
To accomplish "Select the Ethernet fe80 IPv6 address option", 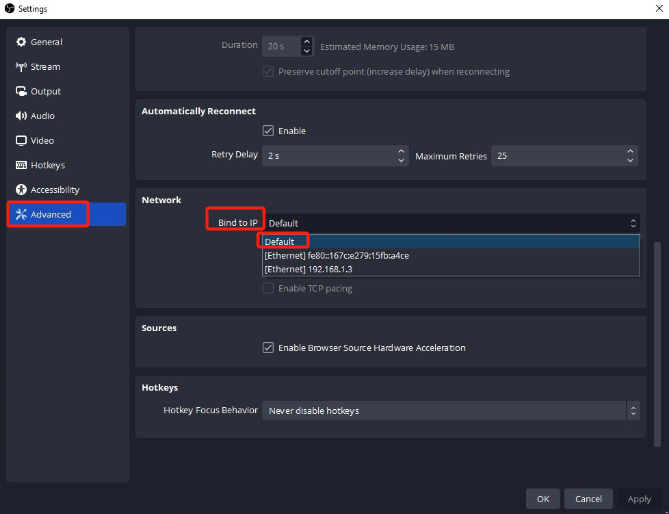I will [451, 256].
